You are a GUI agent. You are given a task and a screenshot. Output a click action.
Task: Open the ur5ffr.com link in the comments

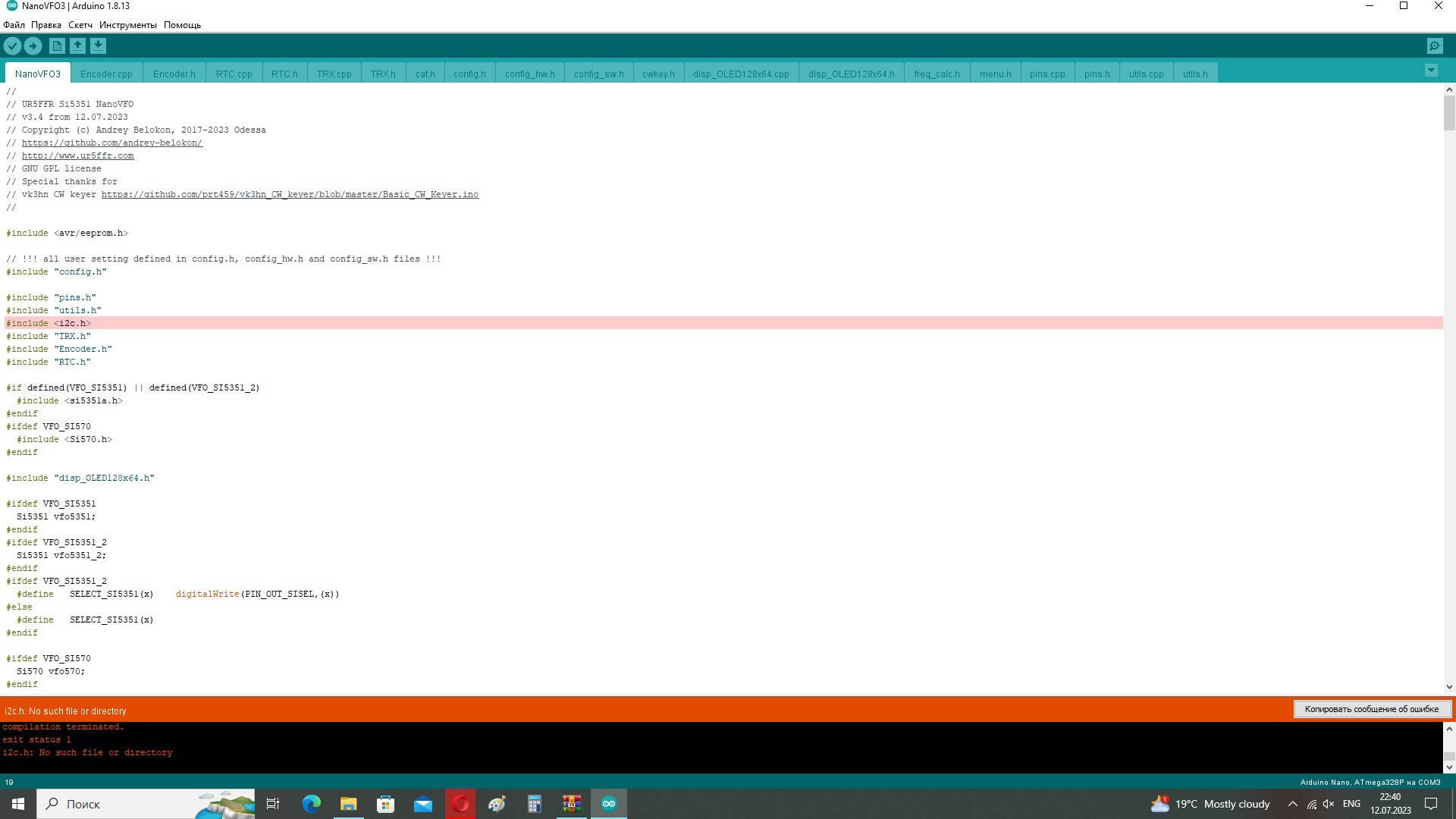pos(77,155)
